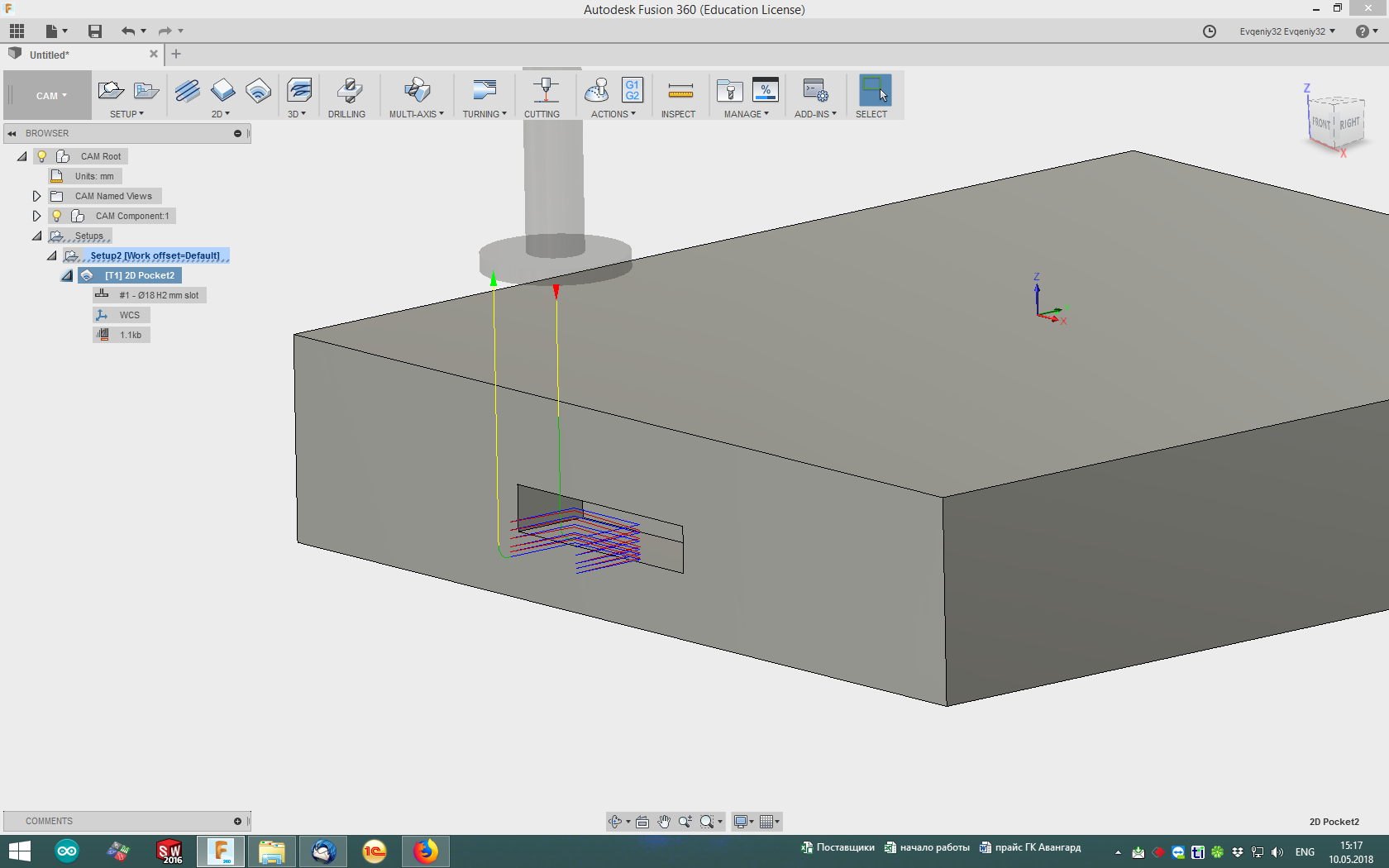The image size is (1389, 868).
Task: Click the Save button in top bar
Action: (95, 31)
